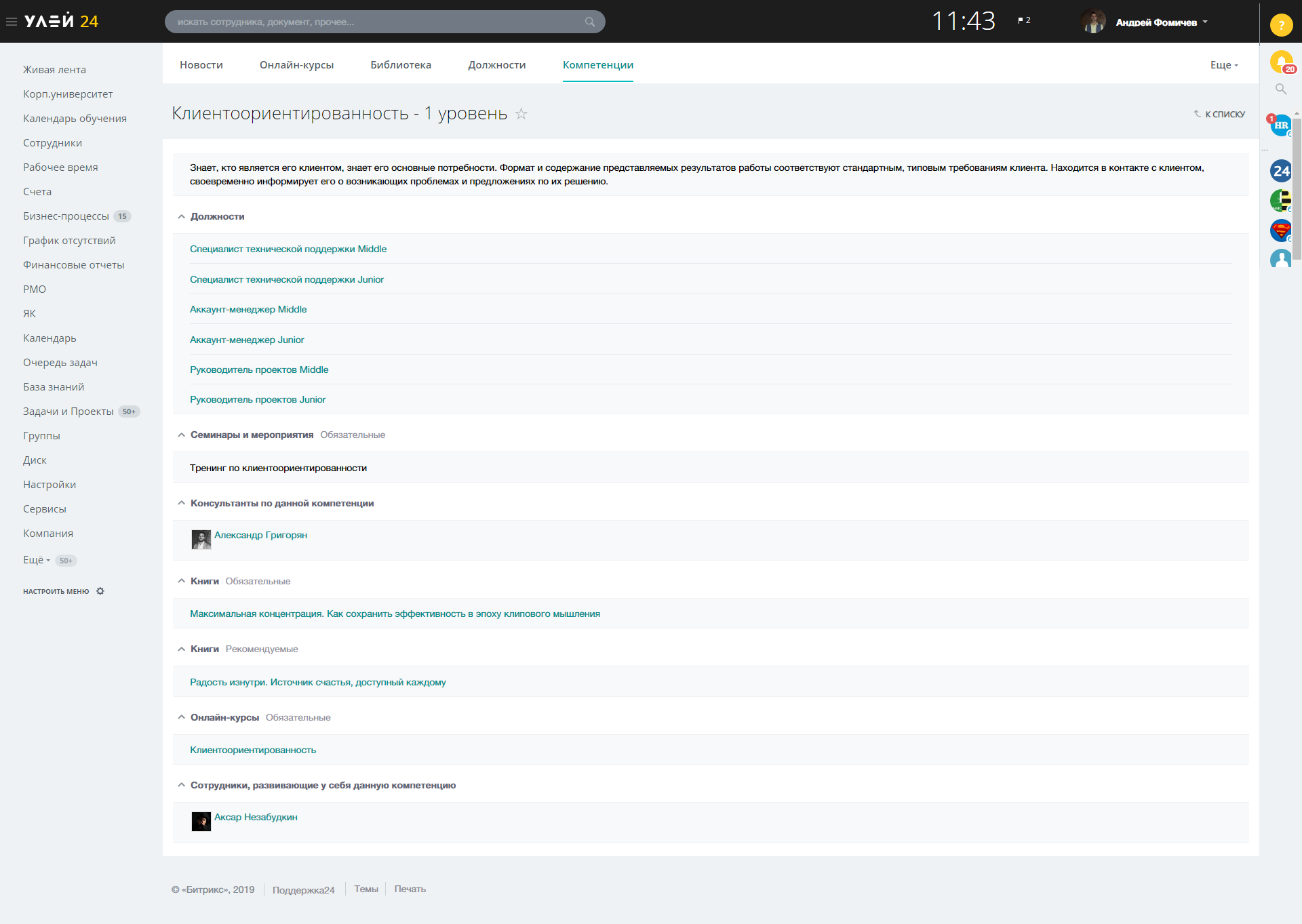This screenshot has width=1302, height=924.
Task: Click the УЛЕЙ 24 logo
Action: [62, 22]
